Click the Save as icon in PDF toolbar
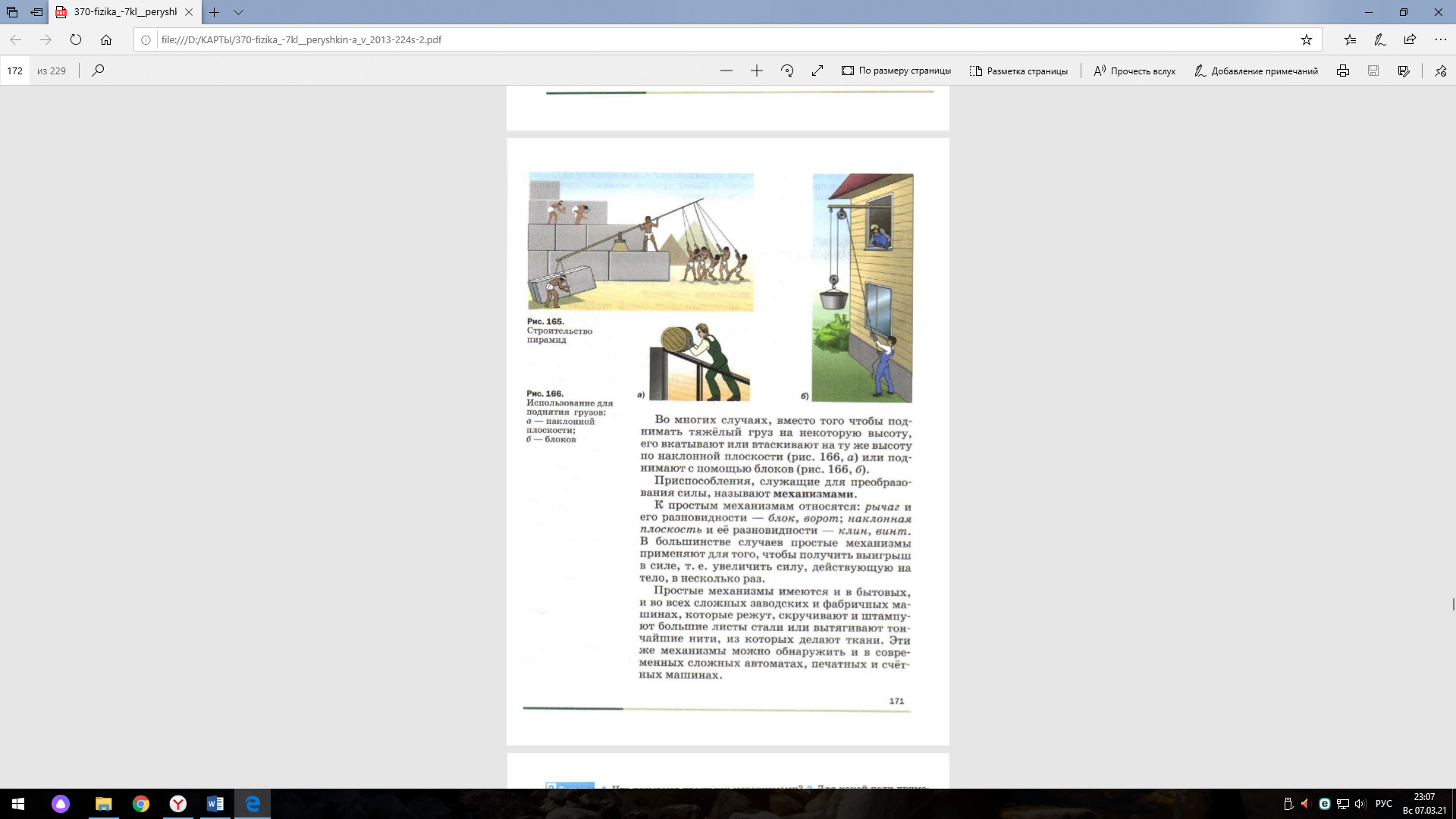1456x819 pixels. coord(1404,71)
